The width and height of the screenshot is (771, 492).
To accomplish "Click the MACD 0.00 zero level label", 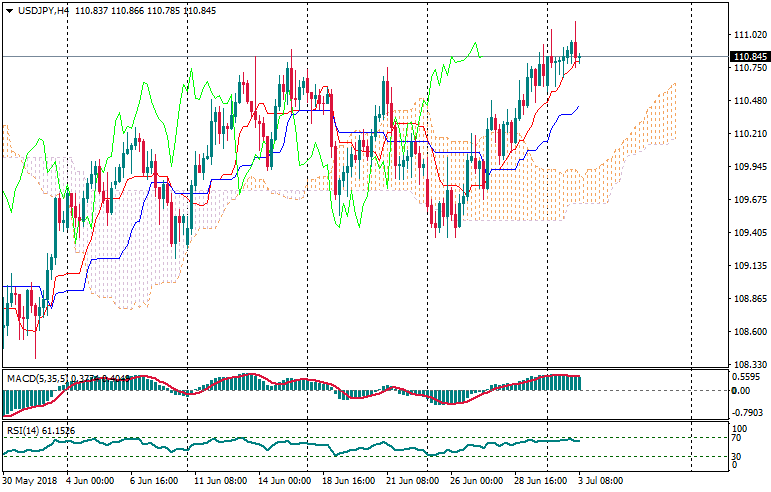I will pos(737,390).
